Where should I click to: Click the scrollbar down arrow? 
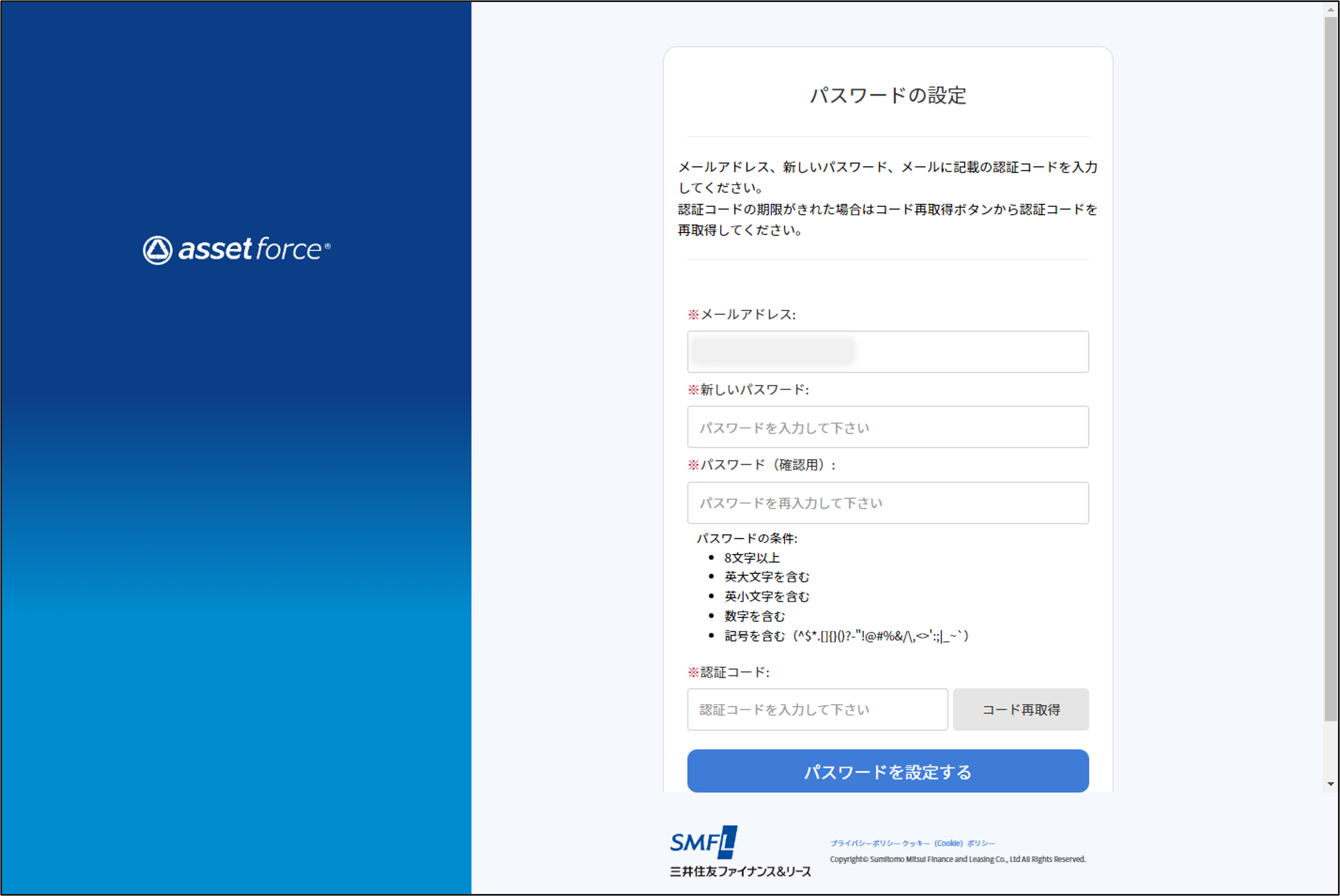tap(1331, 784)
